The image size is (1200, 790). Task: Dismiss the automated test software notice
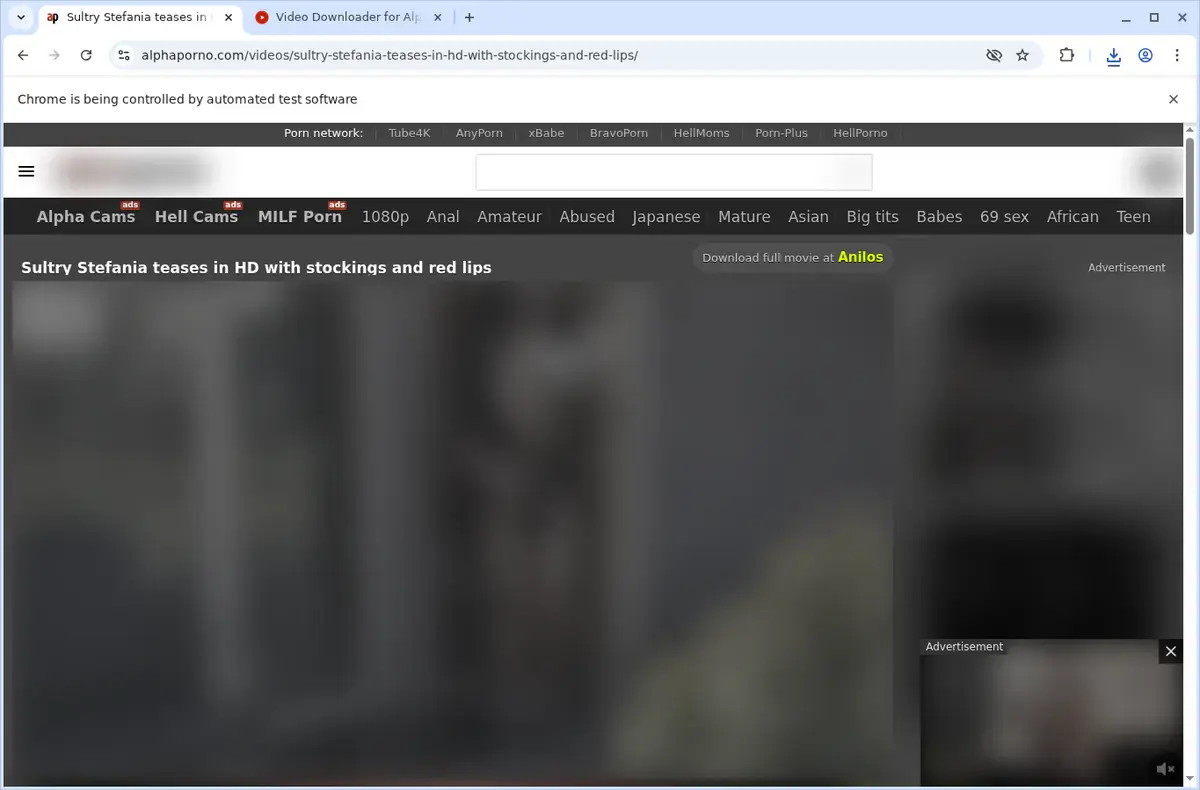click(x=1173, y=99)
